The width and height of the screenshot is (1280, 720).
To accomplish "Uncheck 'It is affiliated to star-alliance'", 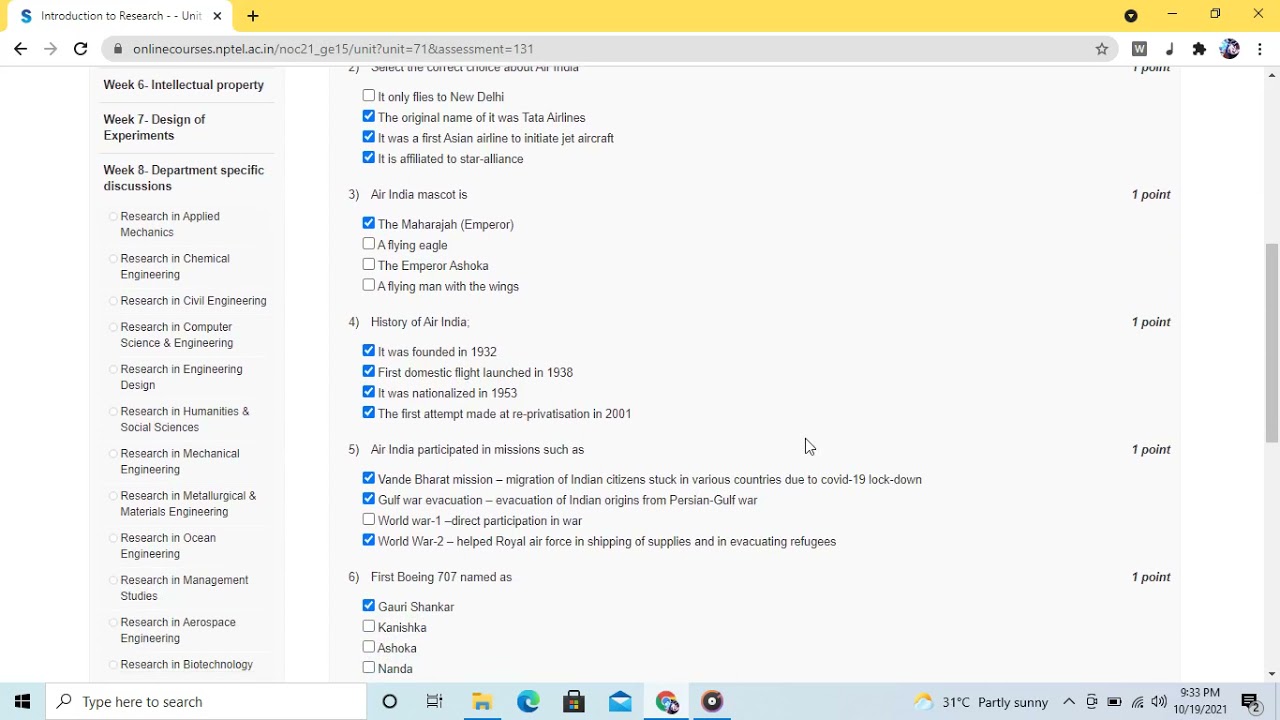I will point(369,157).
